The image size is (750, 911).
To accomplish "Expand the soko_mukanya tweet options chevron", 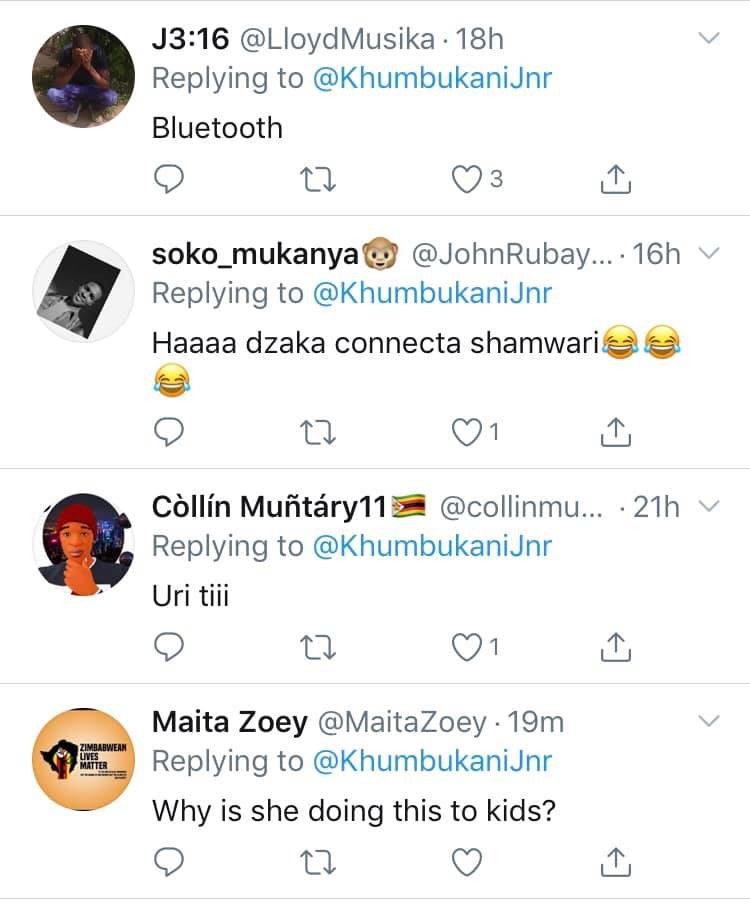I will (709, 253).
